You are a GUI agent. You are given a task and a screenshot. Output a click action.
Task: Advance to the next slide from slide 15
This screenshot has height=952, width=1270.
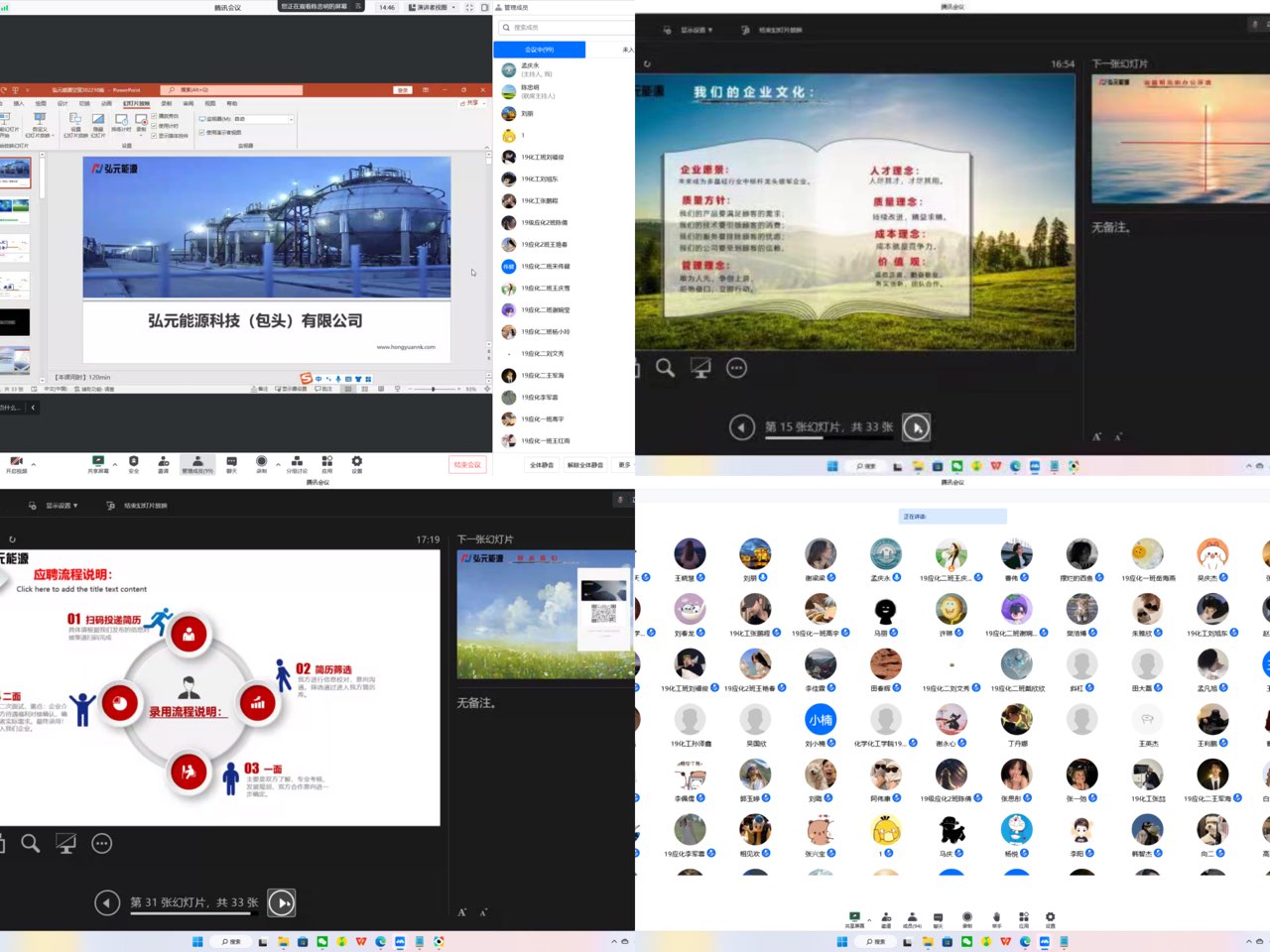916,427
